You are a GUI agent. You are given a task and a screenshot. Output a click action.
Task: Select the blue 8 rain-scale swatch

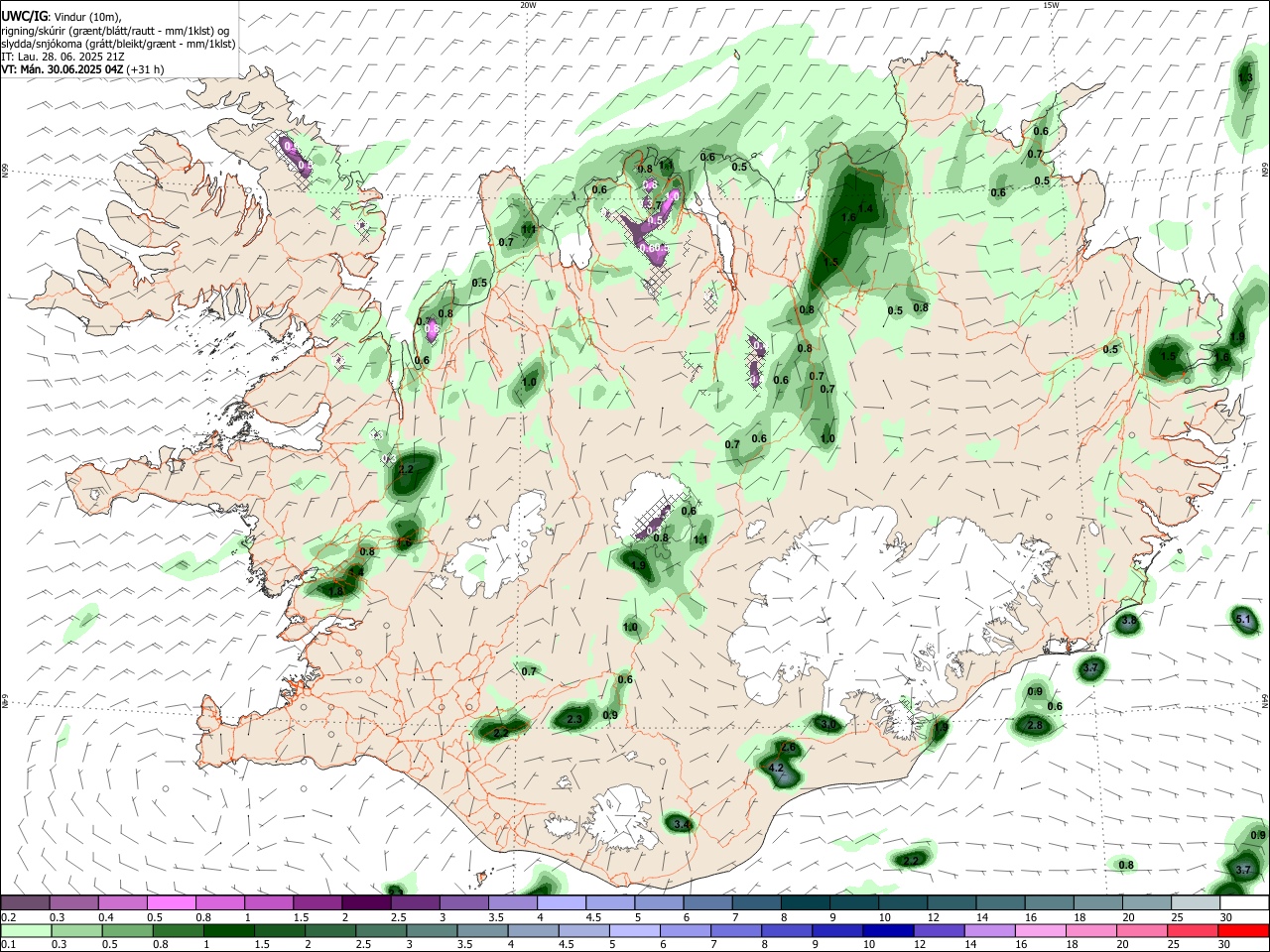click(786, 930)
